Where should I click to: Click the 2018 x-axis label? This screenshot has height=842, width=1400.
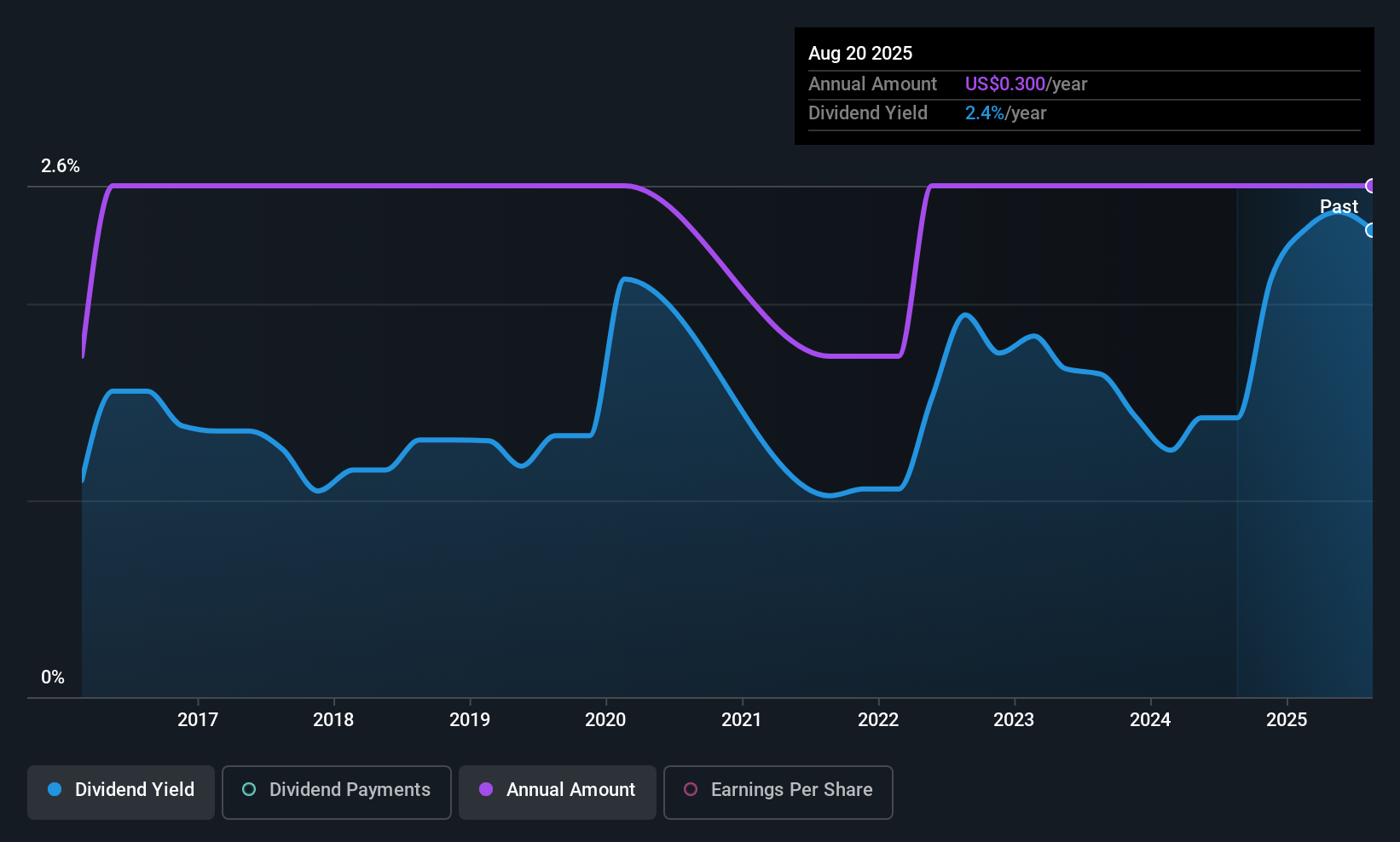333,720
